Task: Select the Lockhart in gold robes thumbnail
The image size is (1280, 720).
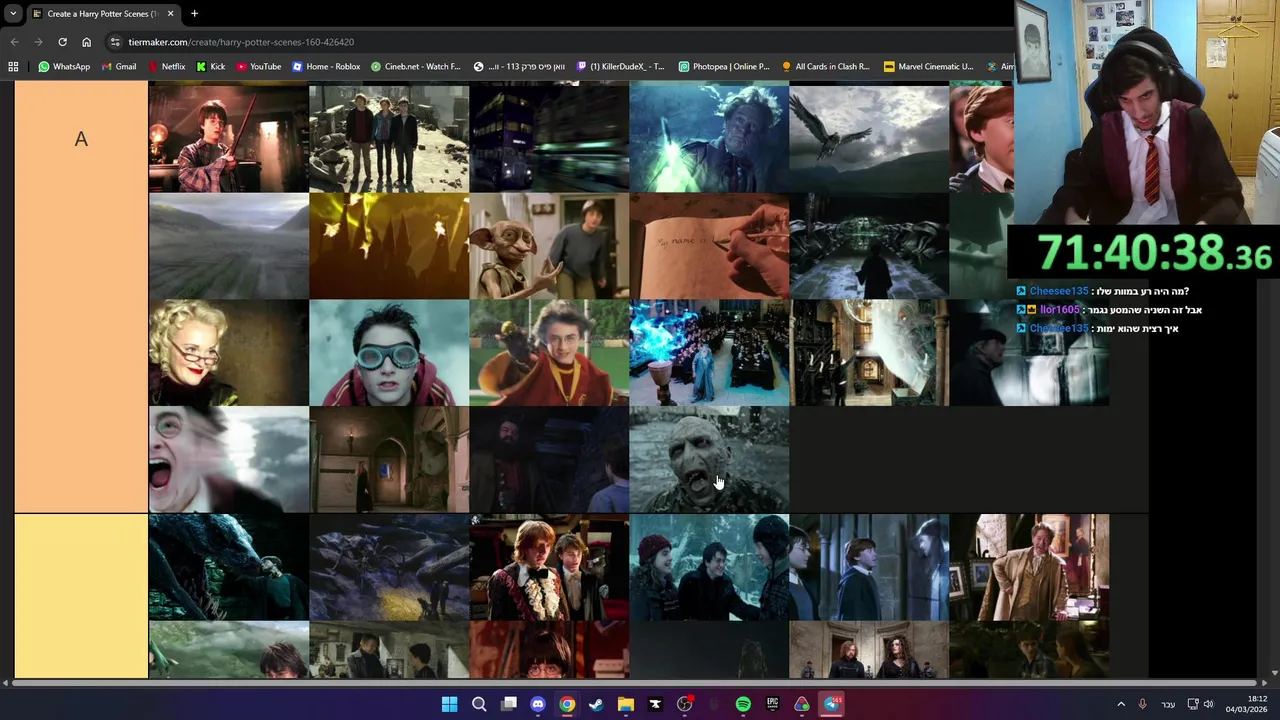Action: (1029, 568)
